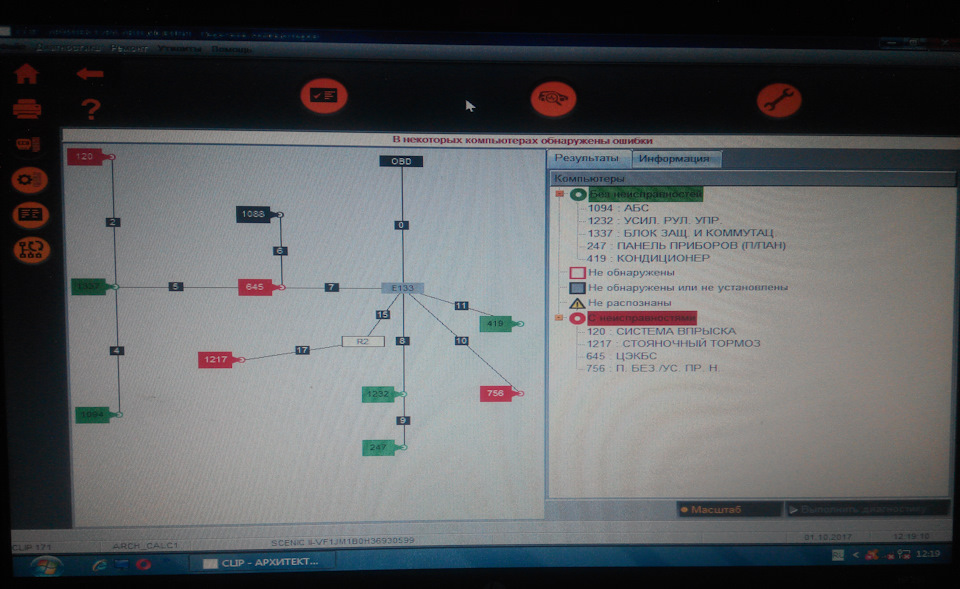The height and width of the screenshot is (589, 960).
Task: Select red node 645 in diagram
Action: pos(255,287)
